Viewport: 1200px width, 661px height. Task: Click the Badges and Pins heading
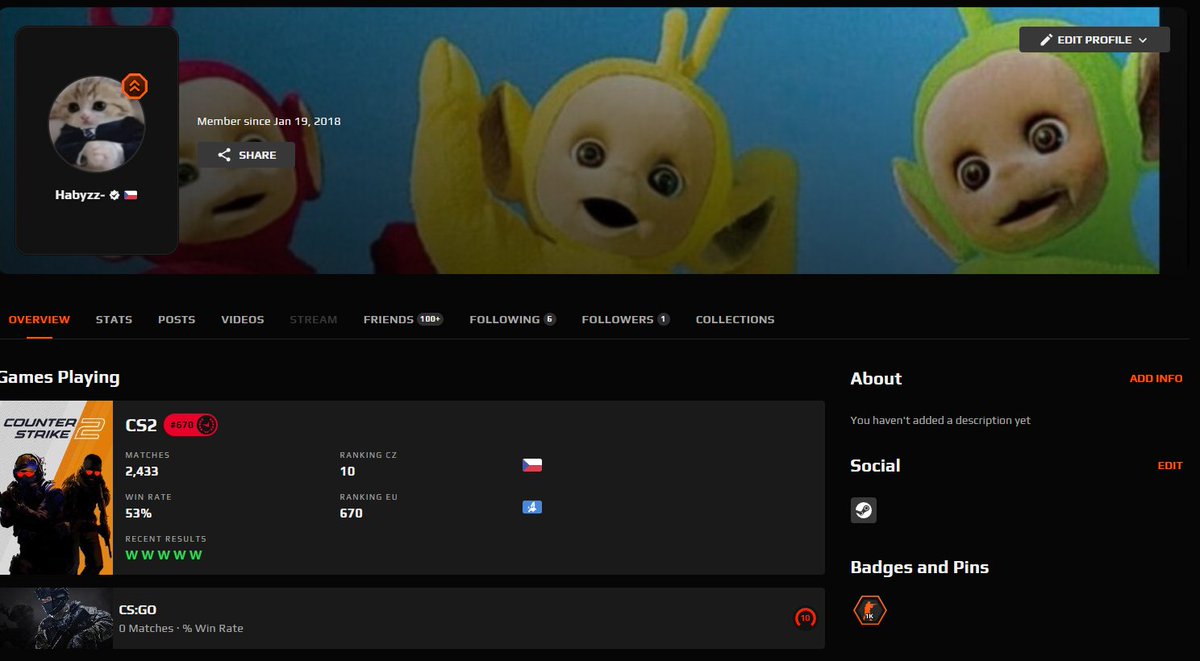[x=919, y=567]
